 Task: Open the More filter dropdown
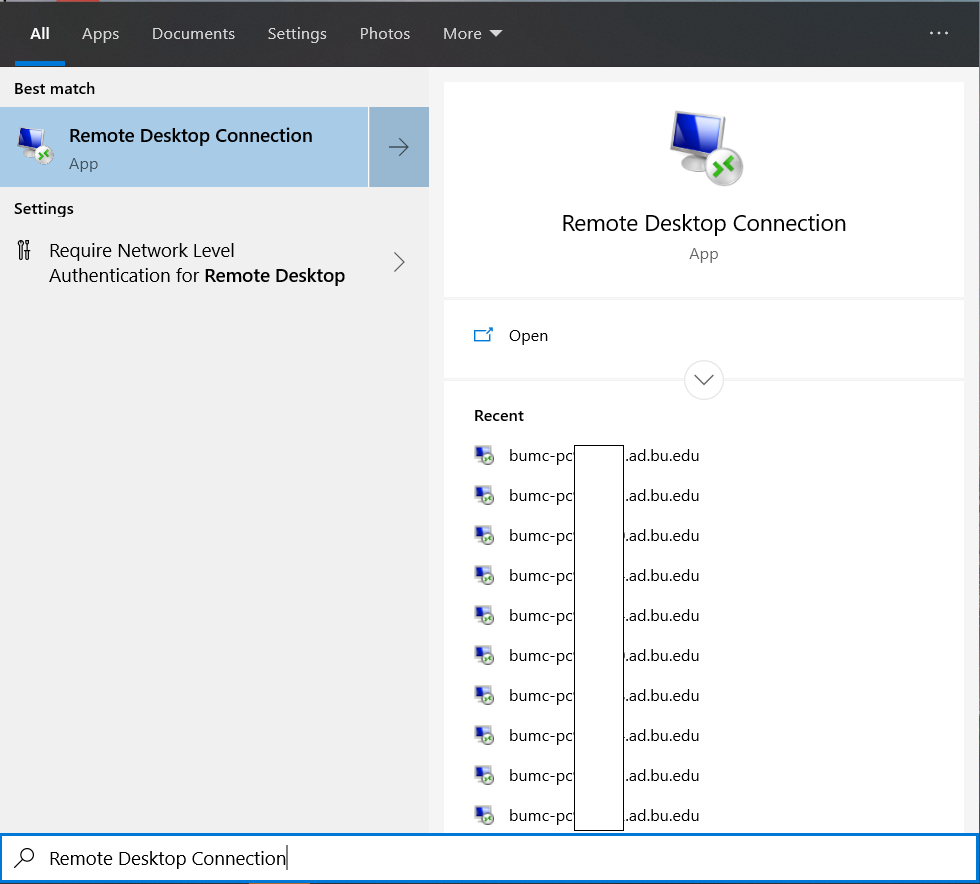pos(472,34)
